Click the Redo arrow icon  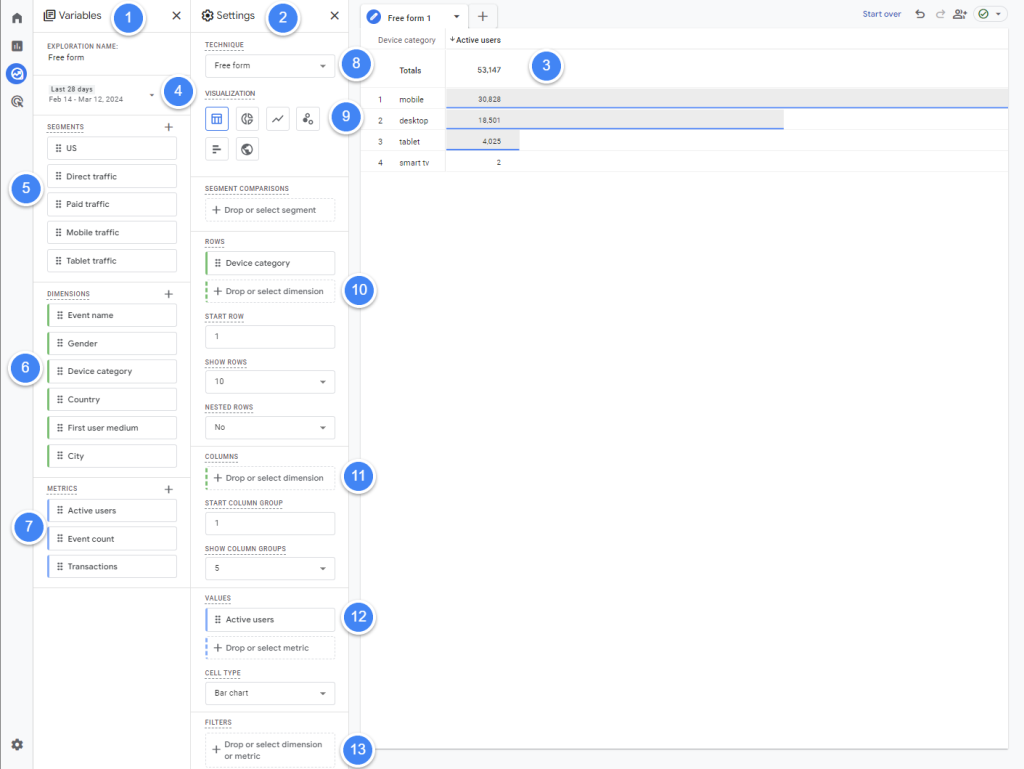940,14
